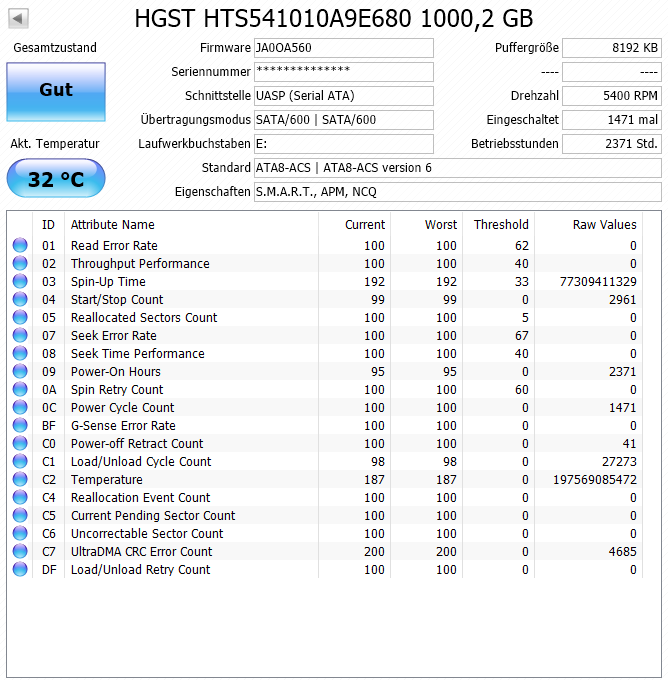Click raw value 4685 for UltraDMA CRC
Screen dimensions: 668x680
(x=622, y=551)
